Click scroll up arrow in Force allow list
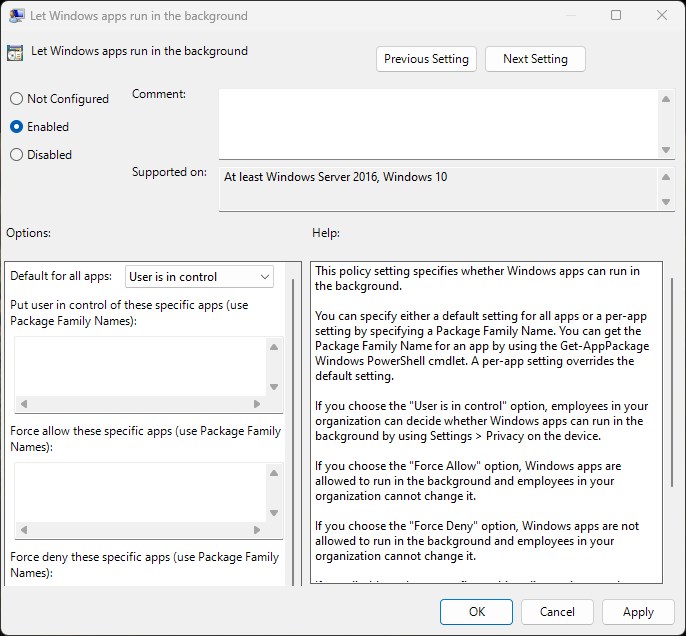686x636 pixels. click(274, 473)
